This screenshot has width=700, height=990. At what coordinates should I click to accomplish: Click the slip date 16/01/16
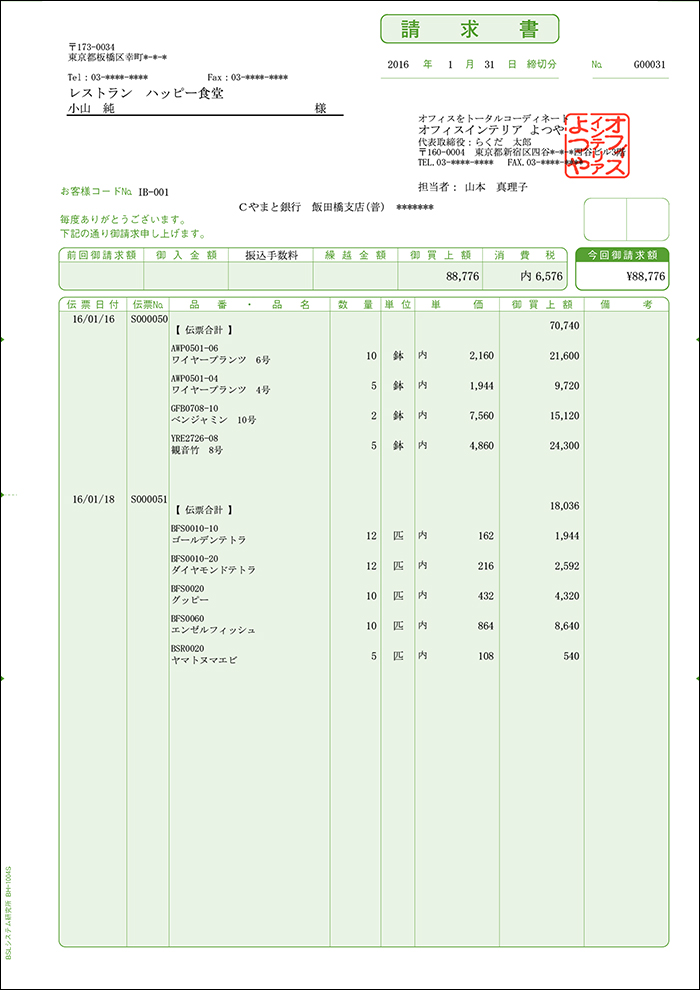tap(93, 319)
